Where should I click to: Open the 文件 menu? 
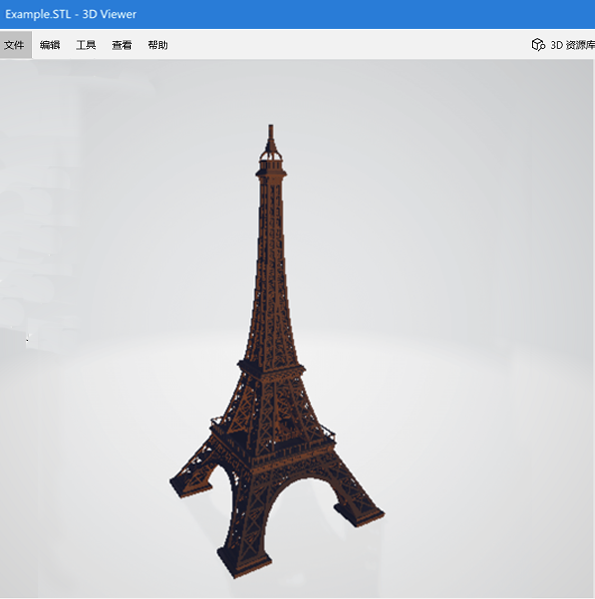tap(14, 45)
